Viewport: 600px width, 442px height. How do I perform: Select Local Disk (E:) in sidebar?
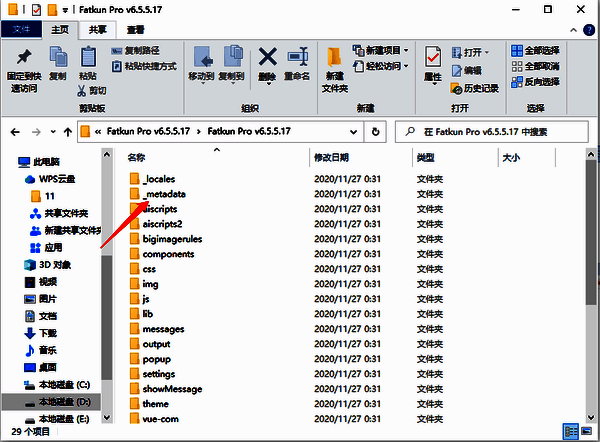[57, 419]
